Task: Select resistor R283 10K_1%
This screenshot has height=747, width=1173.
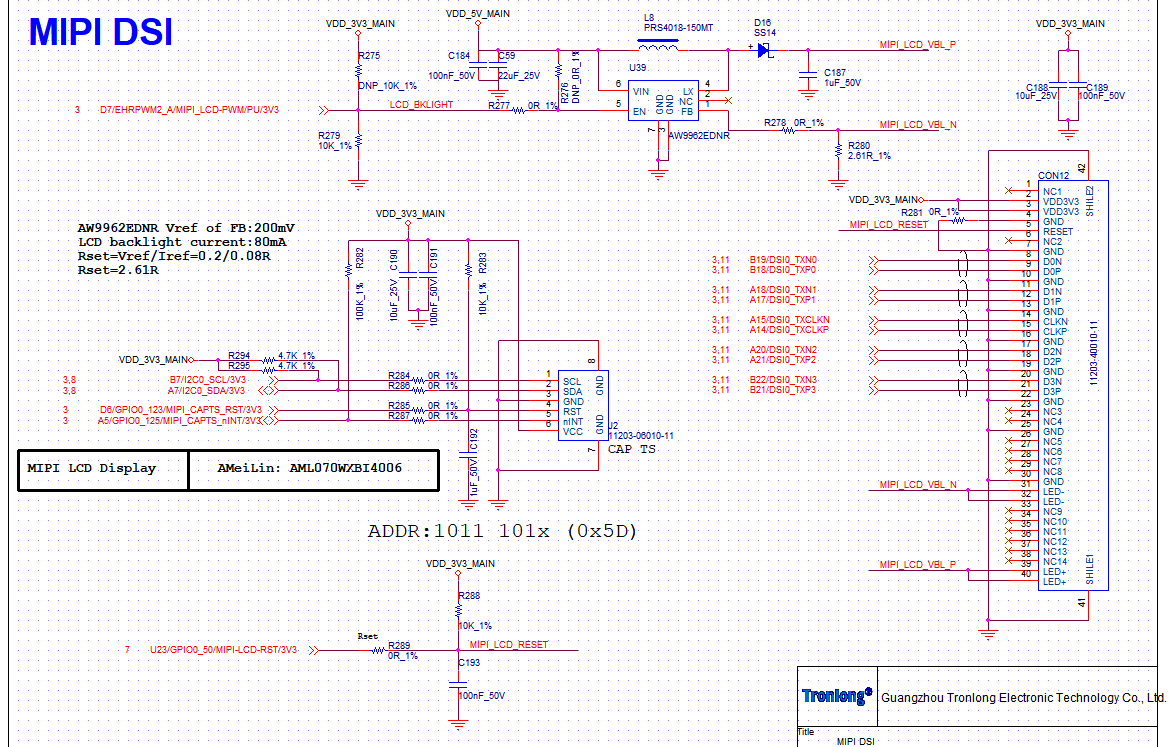Action: click(x=468, y=271)
